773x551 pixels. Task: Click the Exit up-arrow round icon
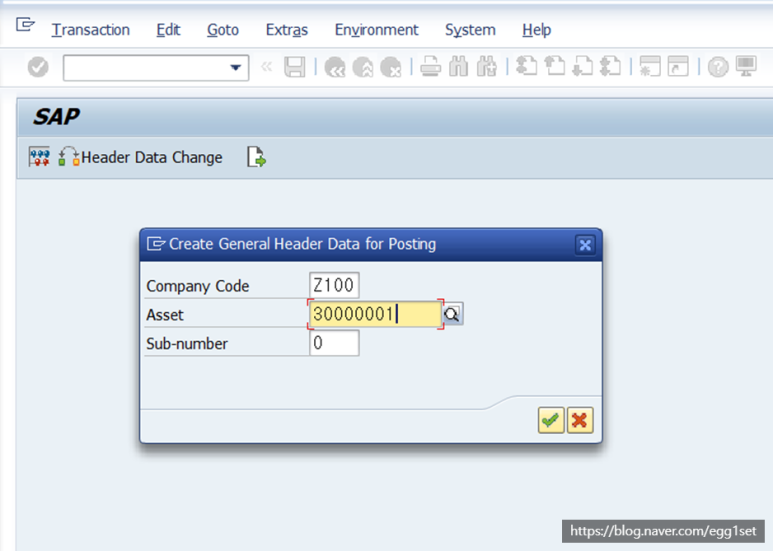pyautogui.click(x=363, y=67)
